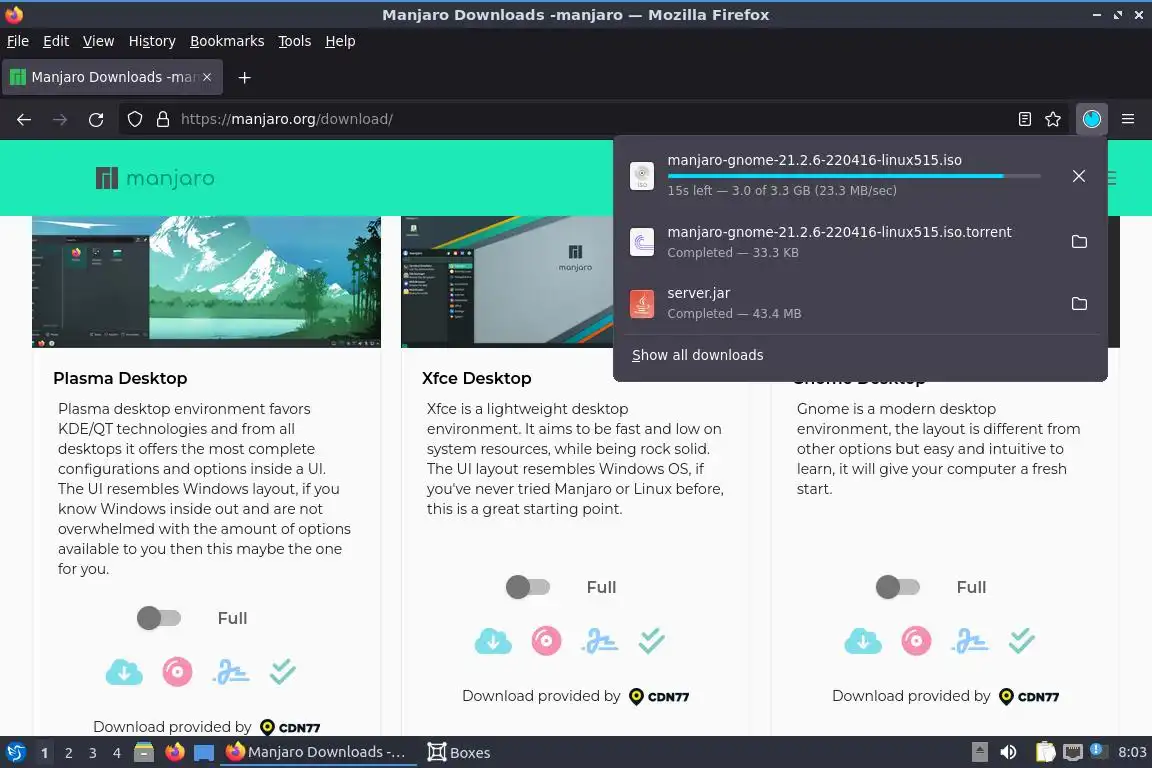Click the downloads toolbar button
The height and width of the screenshot is (768, 1152).
pyautogui.click(x=1092, y=119)
